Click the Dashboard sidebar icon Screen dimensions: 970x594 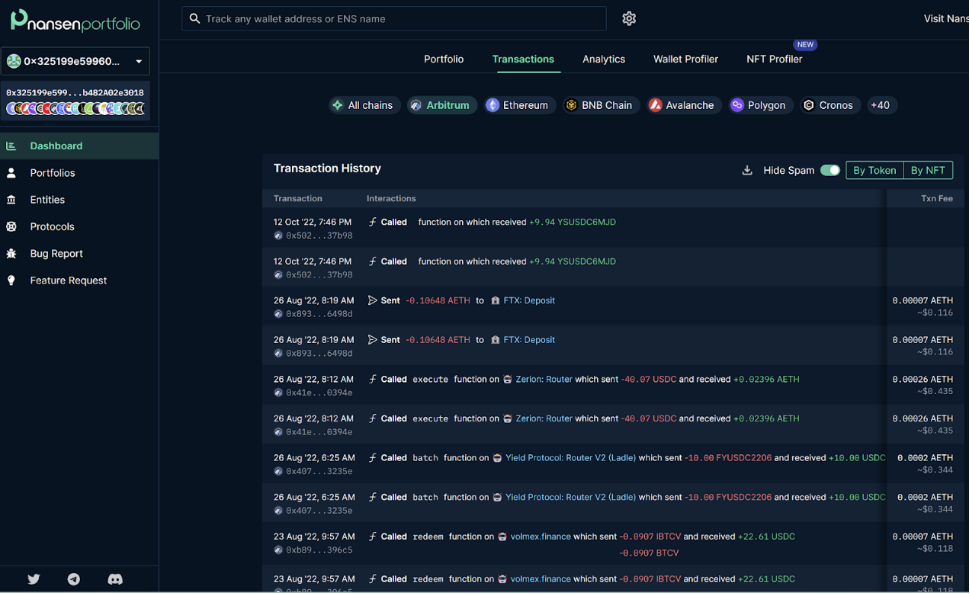point(11,146)
